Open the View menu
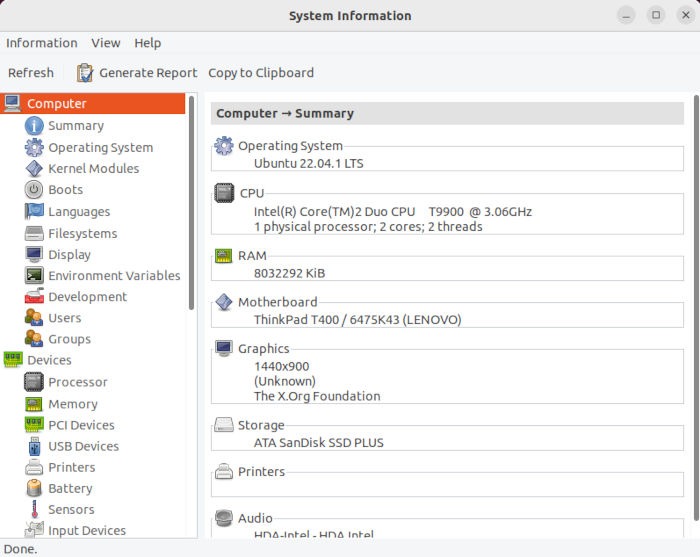 [106, 43]
